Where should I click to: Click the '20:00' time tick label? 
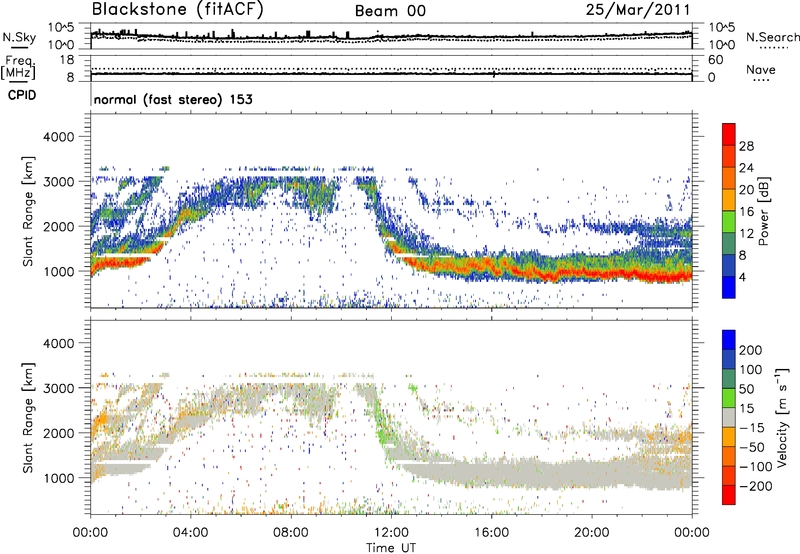click(x=591, y=533)
